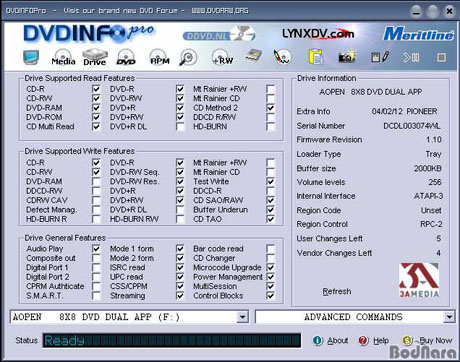Click the Extra Info 04/02/12 PIONEER text
Viewport: 460px width, 362px height.
pos(404,111)
